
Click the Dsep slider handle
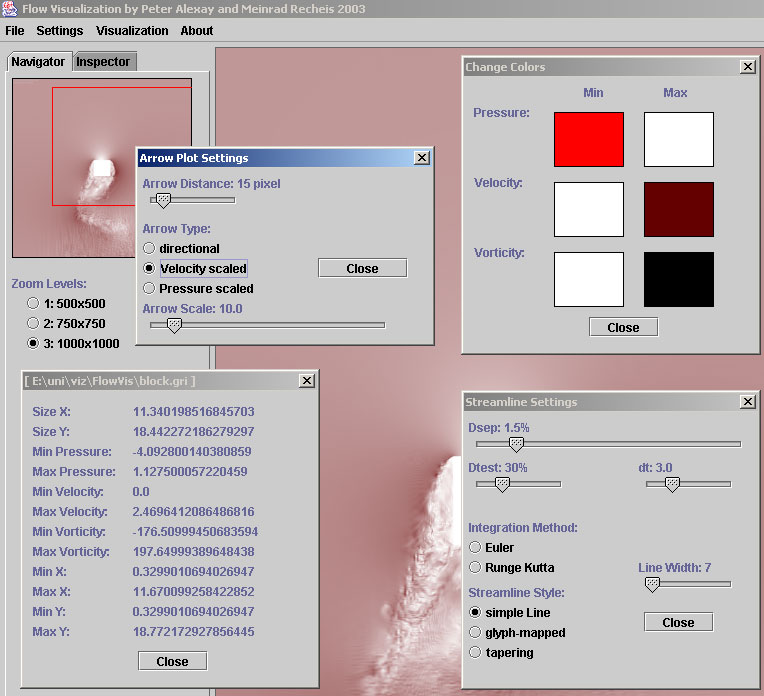click(516, 444)
